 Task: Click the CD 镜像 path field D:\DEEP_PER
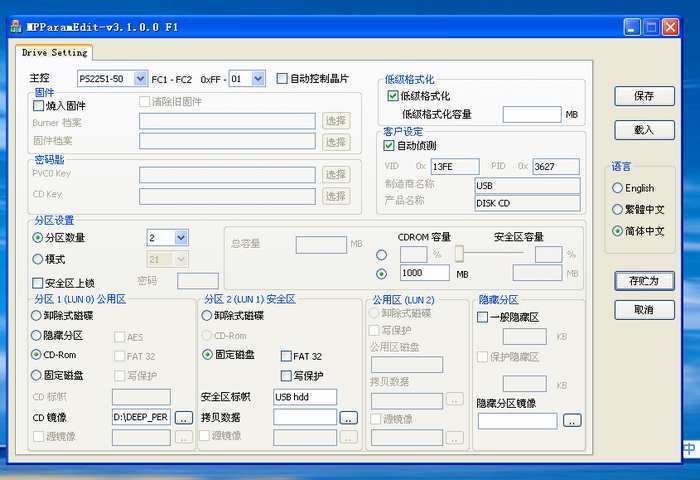pos(141,417)
